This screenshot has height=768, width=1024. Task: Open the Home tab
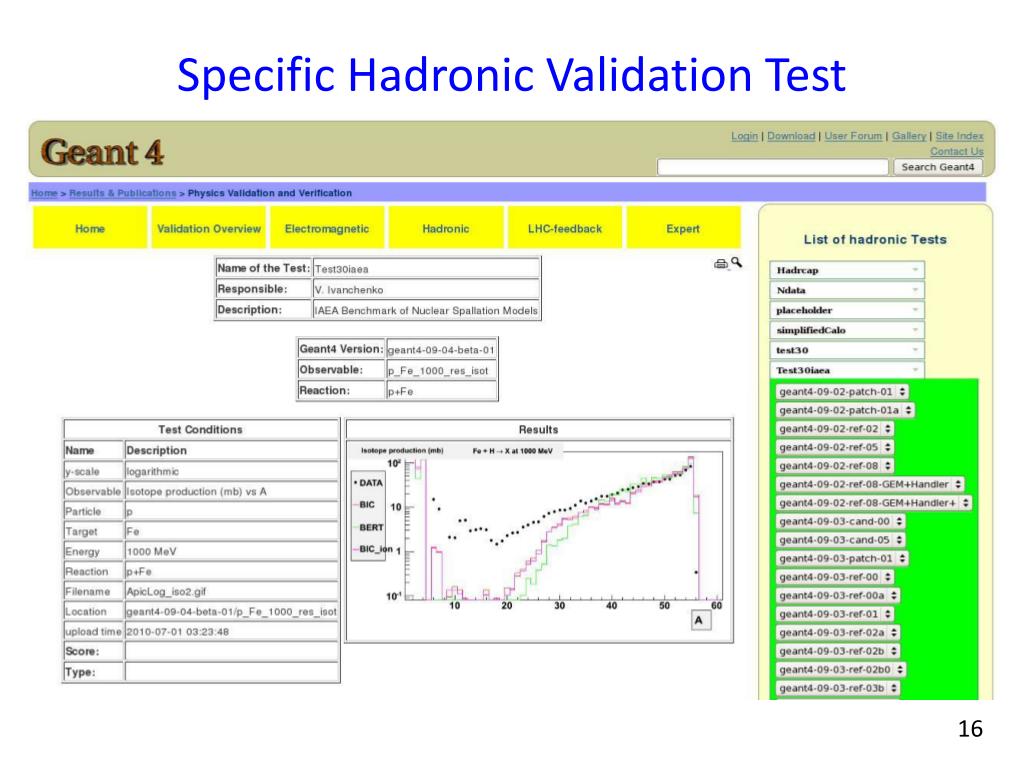coord(90,229)
